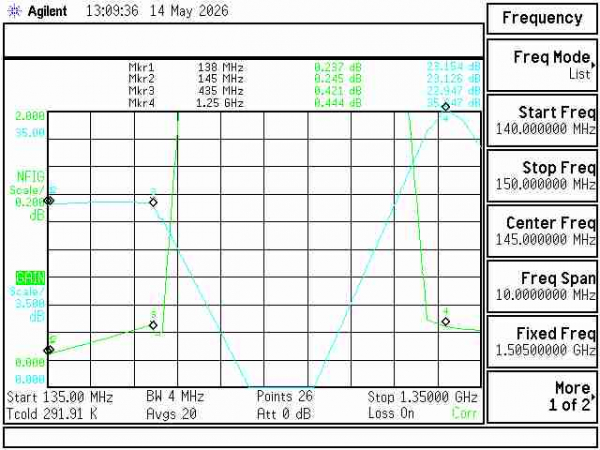Select the Center Freq 145 MHz softkey
Screen dimensions: 600x450
pyautogui.click(x=542, y=231)
